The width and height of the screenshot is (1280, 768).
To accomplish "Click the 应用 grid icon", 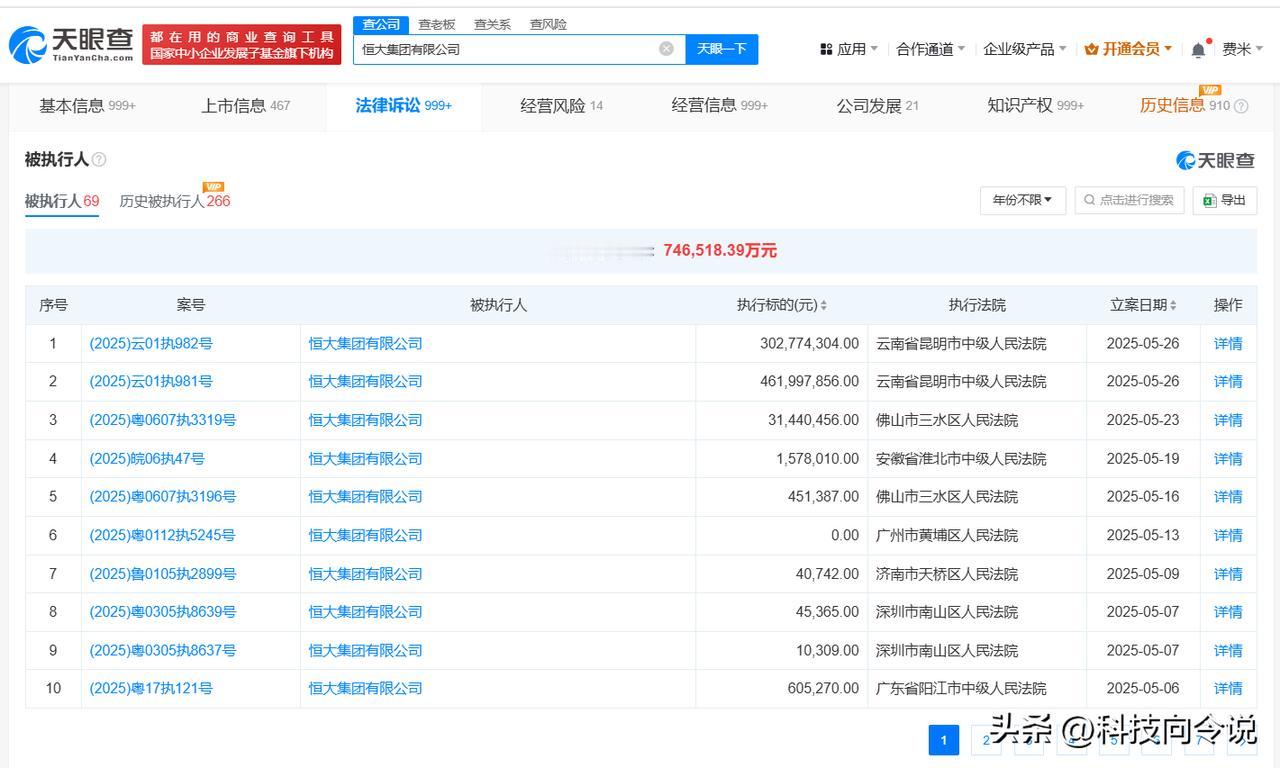I will [x=826, y=49].
